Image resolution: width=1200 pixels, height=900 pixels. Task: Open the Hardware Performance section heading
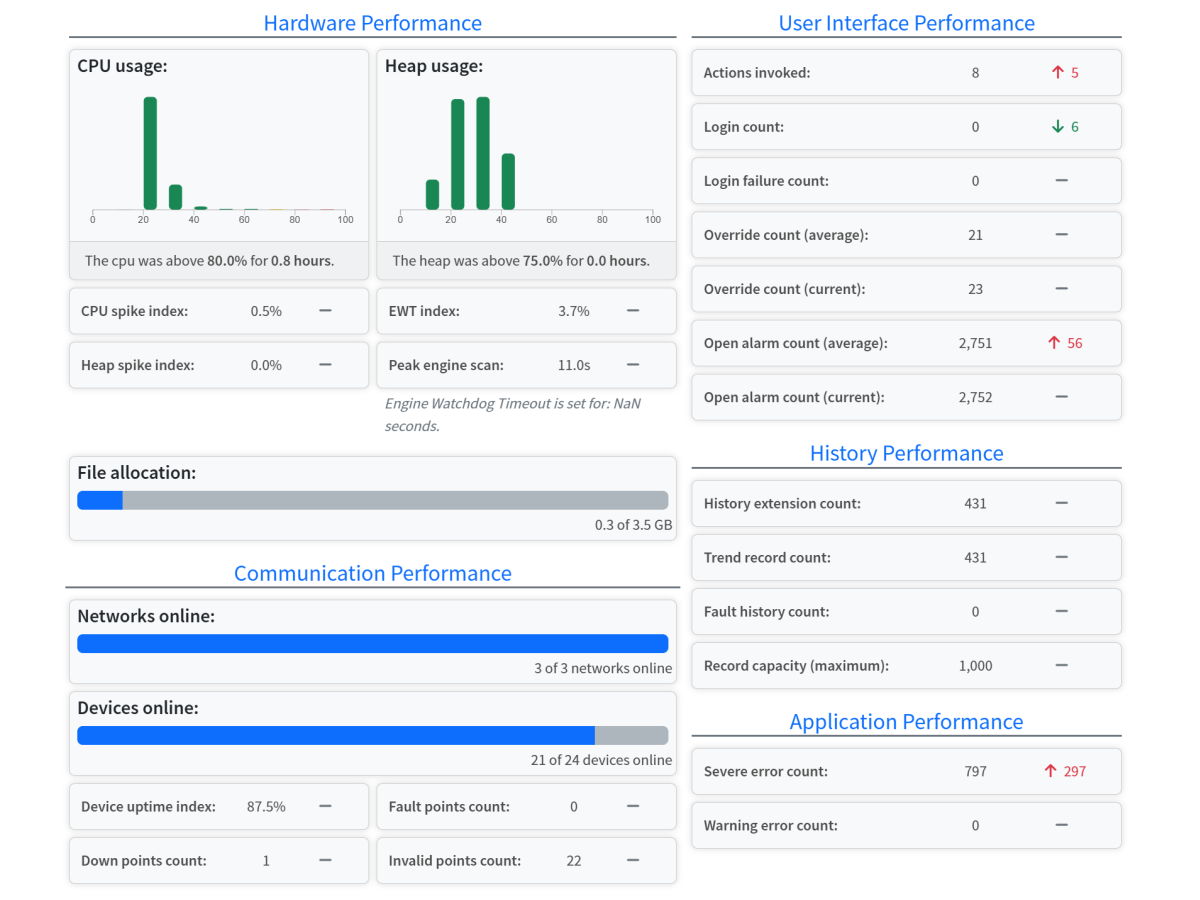tap(372, 23)
